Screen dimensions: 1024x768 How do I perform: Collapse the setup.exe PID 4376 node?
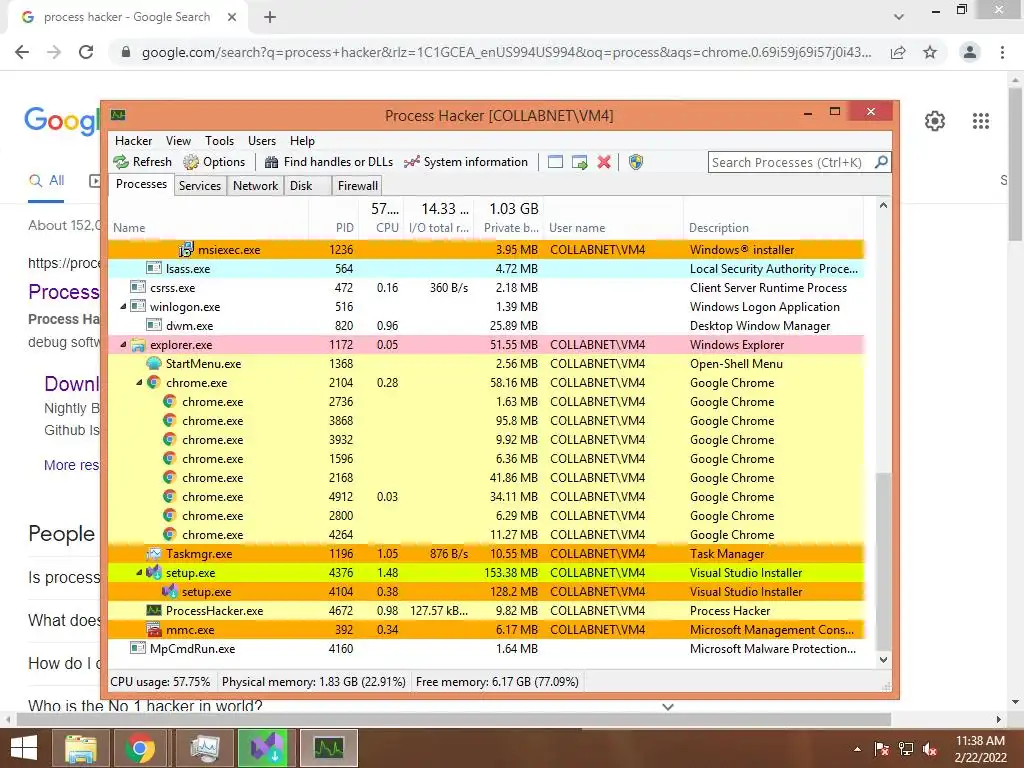tap(138, 573)
